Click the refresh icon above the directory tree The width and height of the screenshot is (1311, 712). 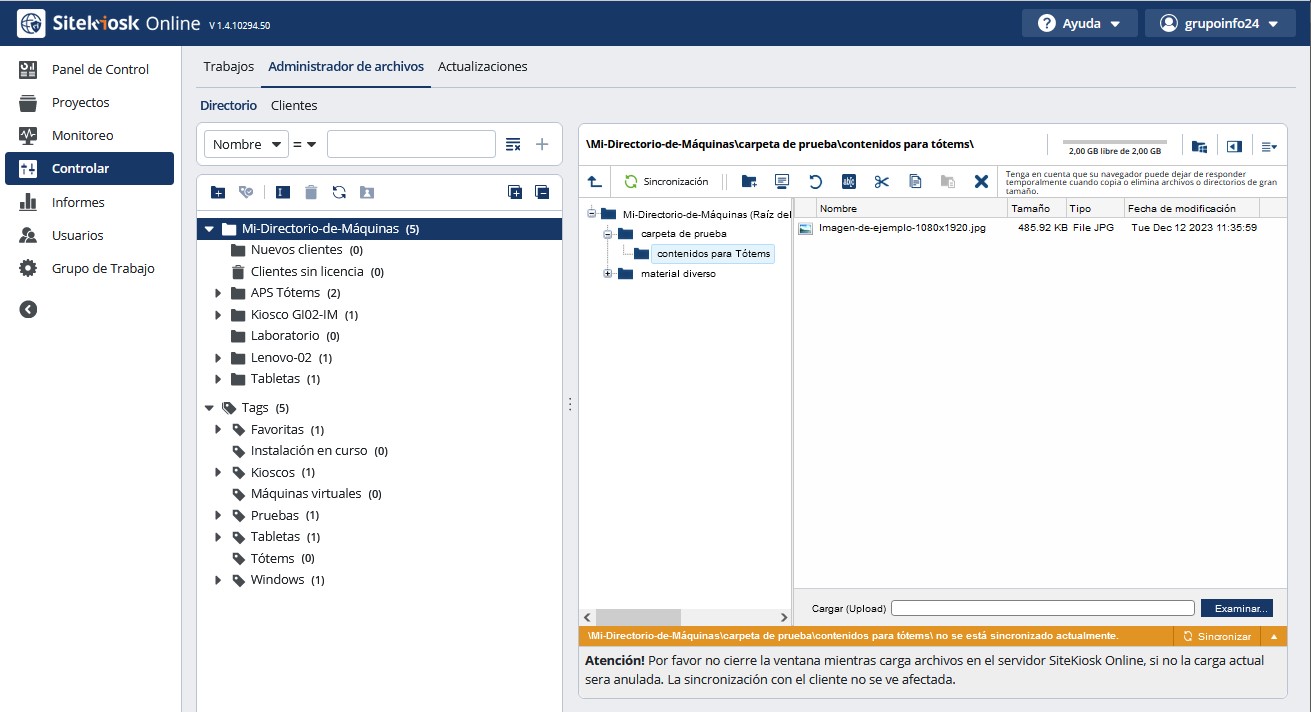coord(339,192)
